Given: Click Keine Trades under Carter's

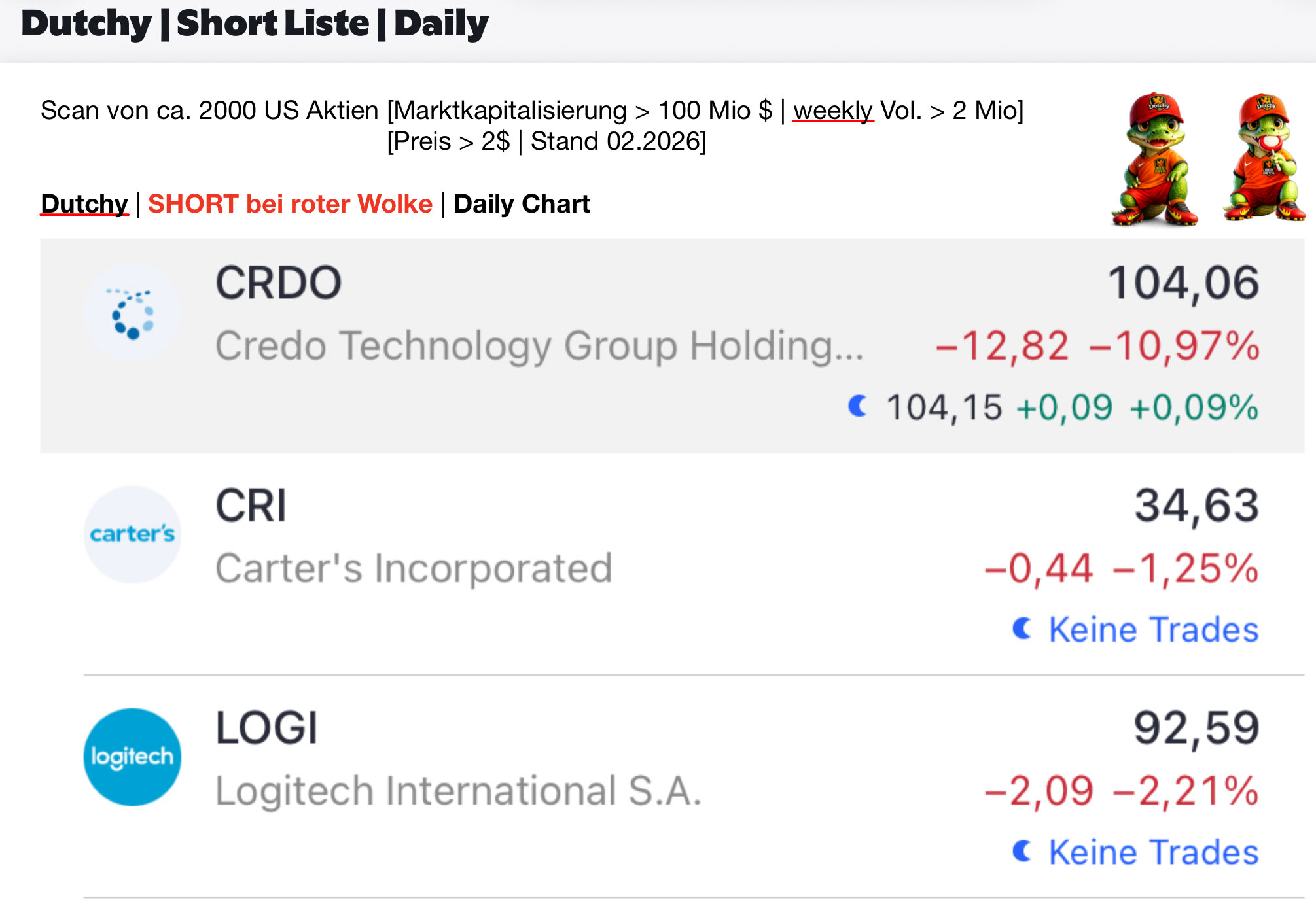Looking at the screenshot, I should (x=1153, y=629).
